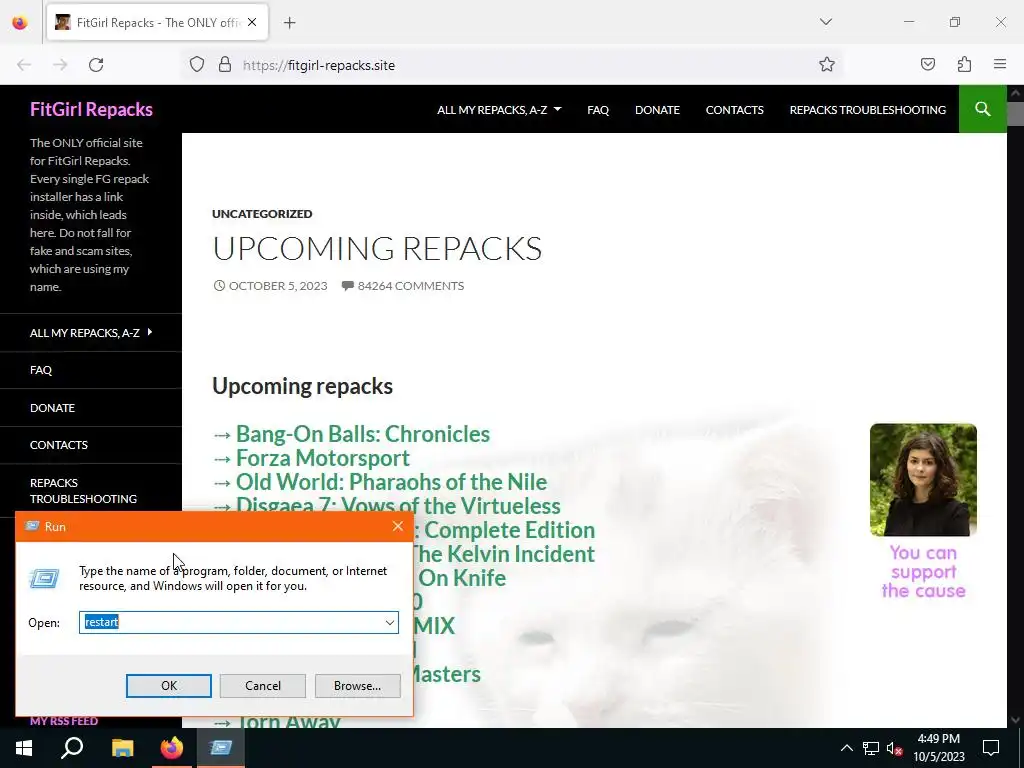Open FAQ in the top navigation

click(598, 110)
